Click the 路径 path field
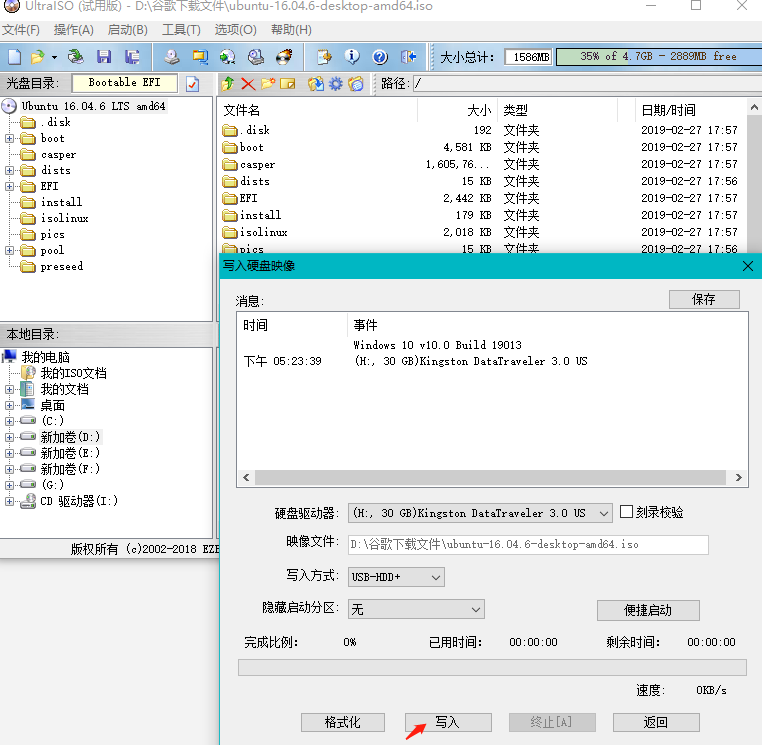 587,84
